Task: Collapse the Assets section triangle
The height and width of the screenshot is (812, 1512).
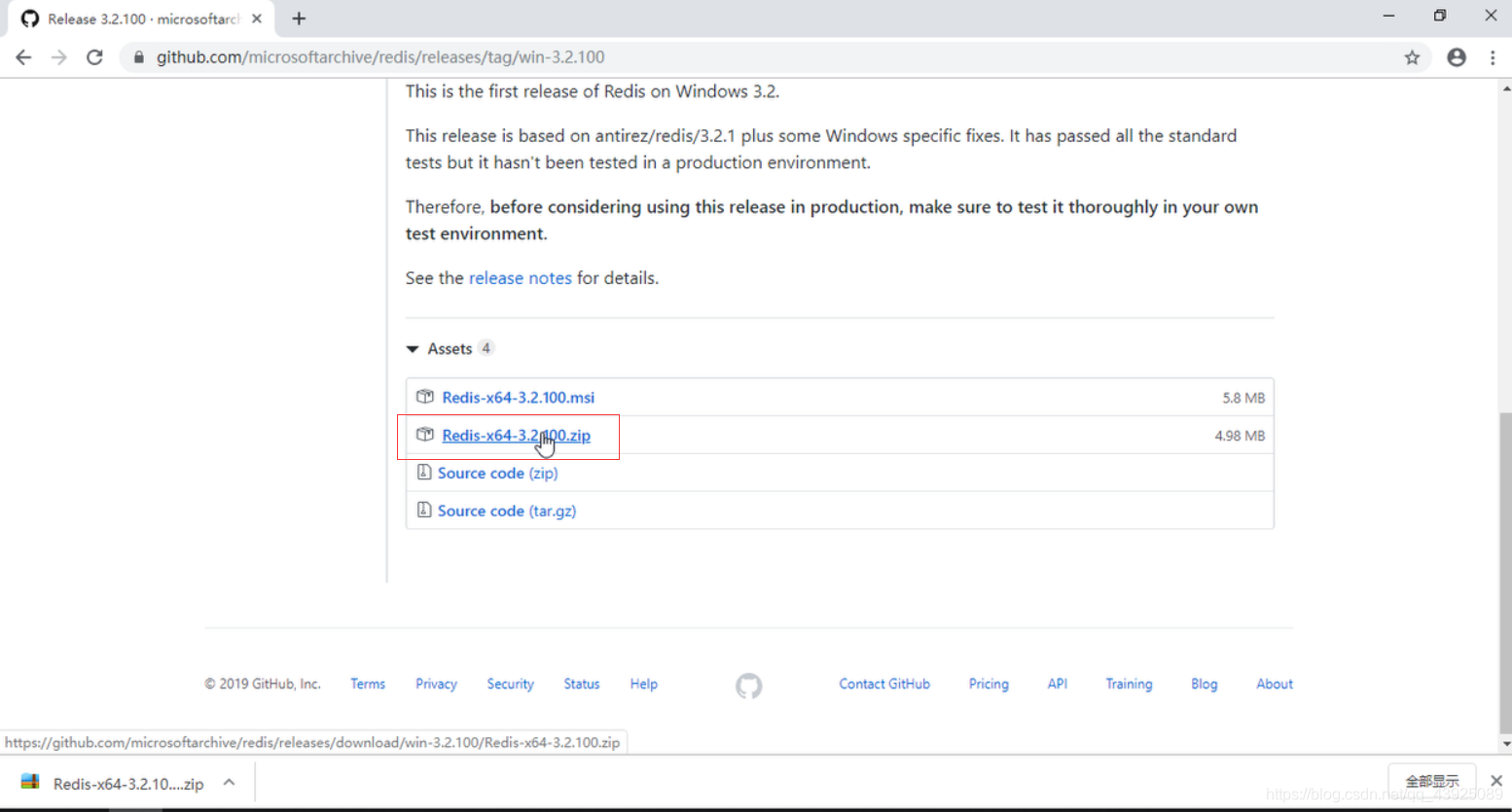Action: 413,349
